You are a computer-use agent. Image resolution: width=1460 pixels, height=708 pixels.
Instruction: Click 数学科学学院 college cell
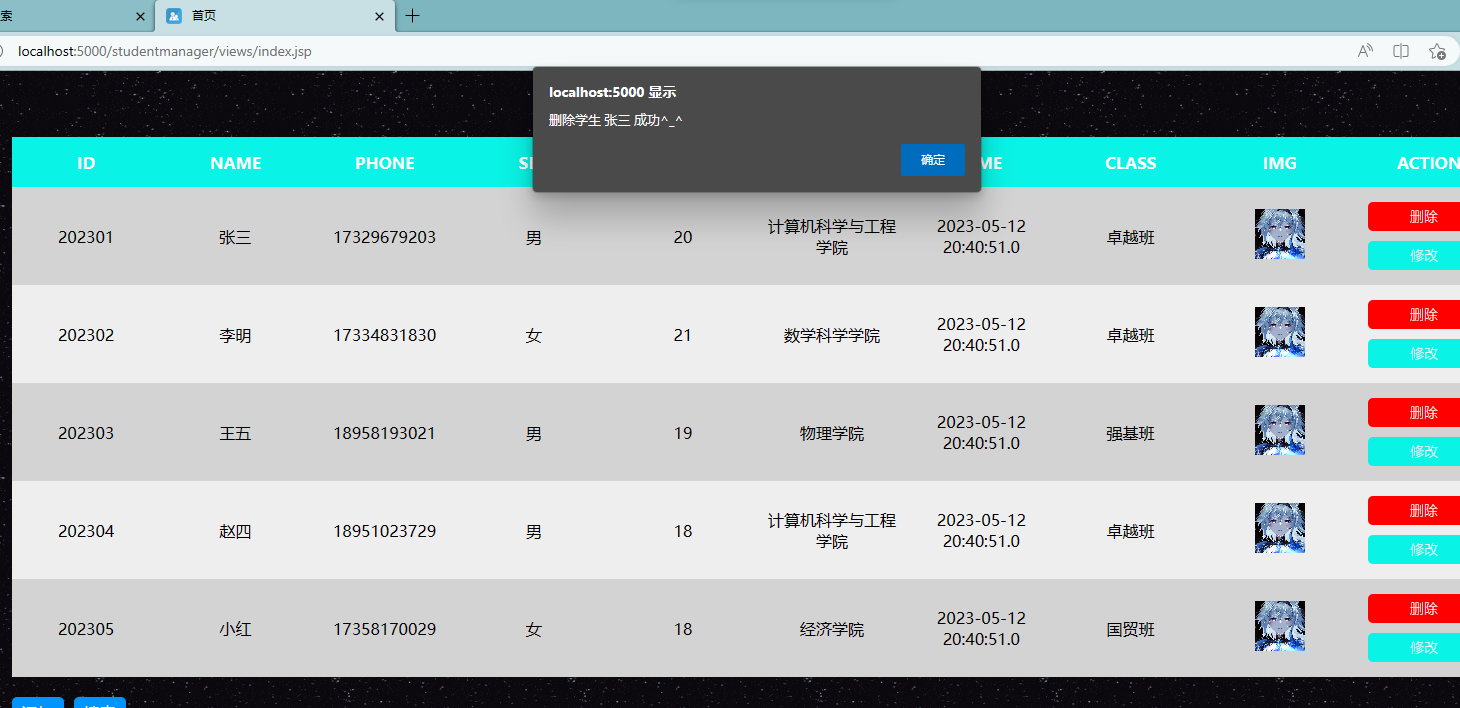(832, 335)
